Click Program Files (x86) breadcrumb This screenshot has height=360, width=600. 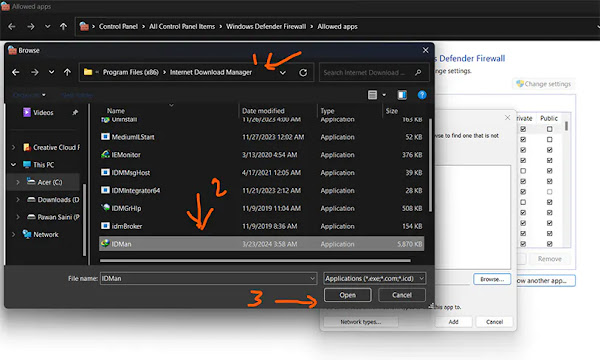pyautogui.click(x=130, y=72)
